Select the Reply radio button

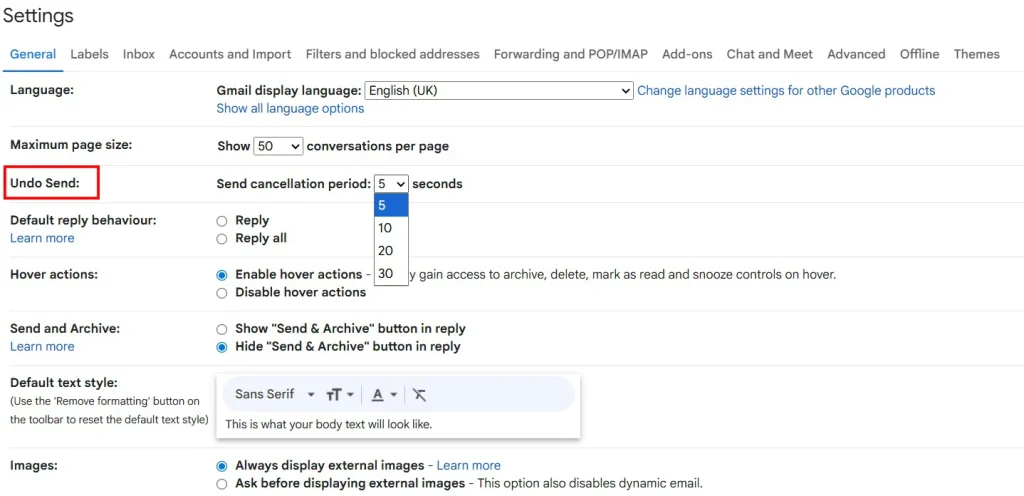click(x=222, y=221)
